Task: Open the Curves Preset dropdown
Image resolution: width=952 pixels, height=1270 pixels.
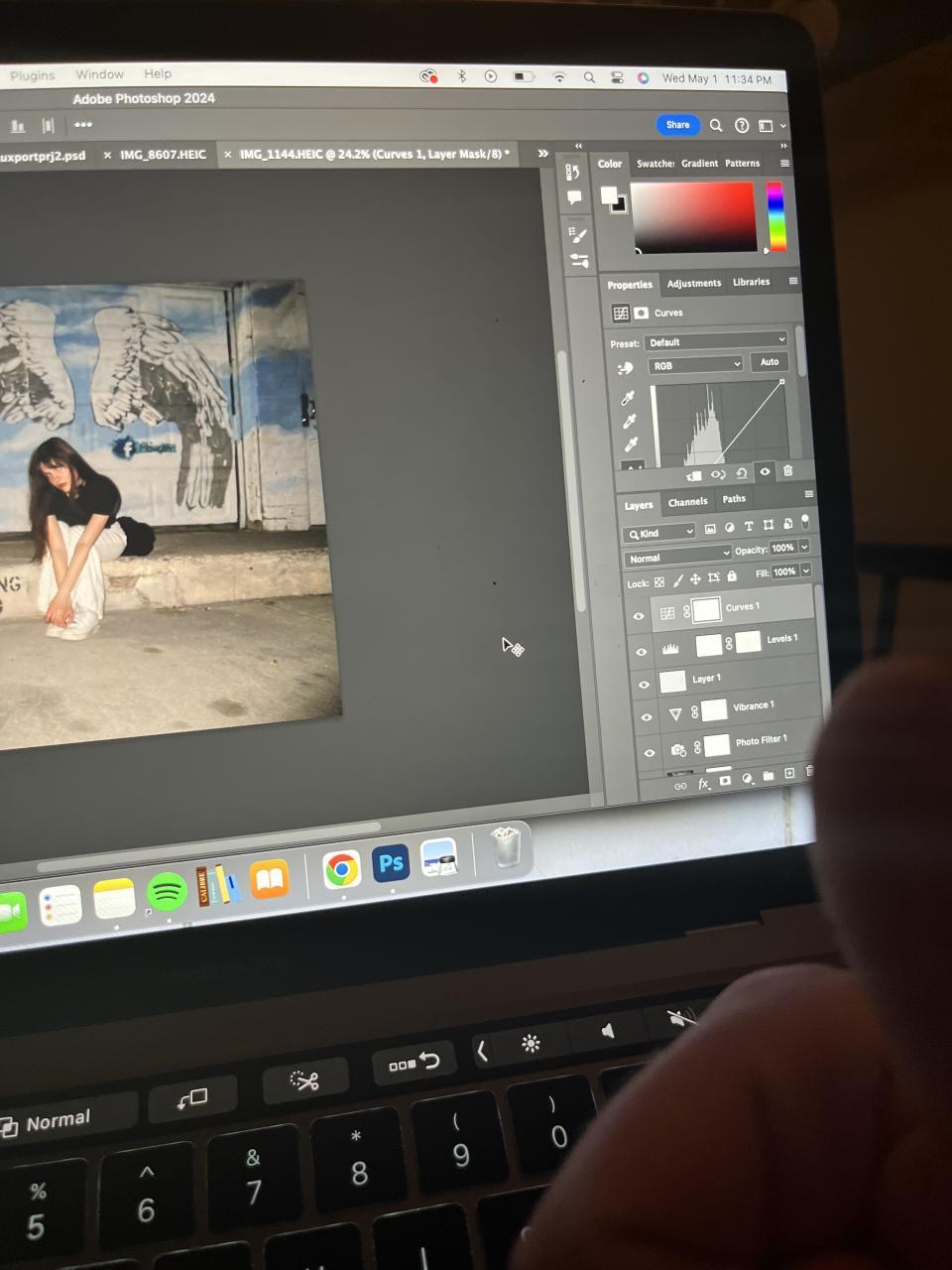Action: (716, 341)
